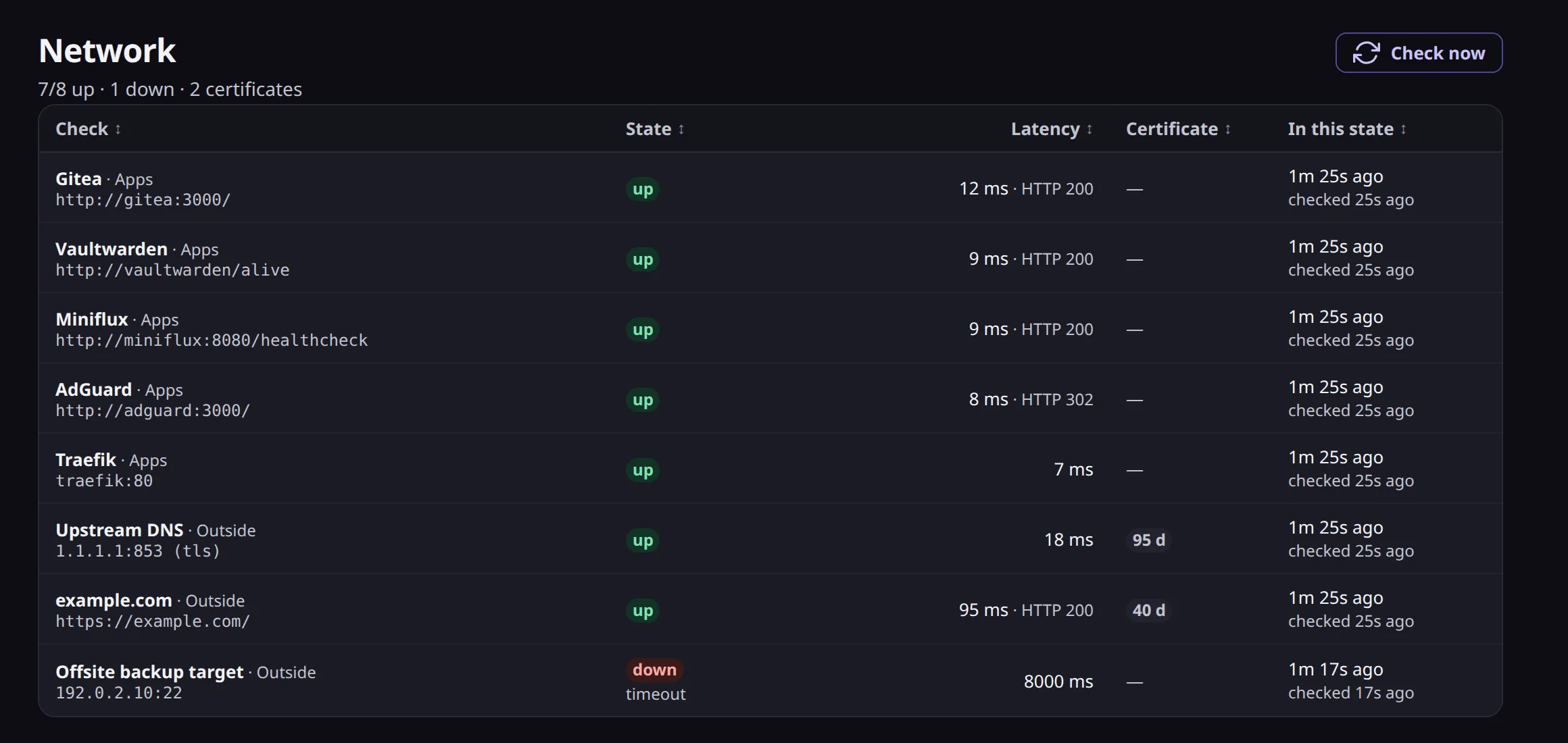
Task: Select the Vaultwarden check name
Action: [112, 249]
